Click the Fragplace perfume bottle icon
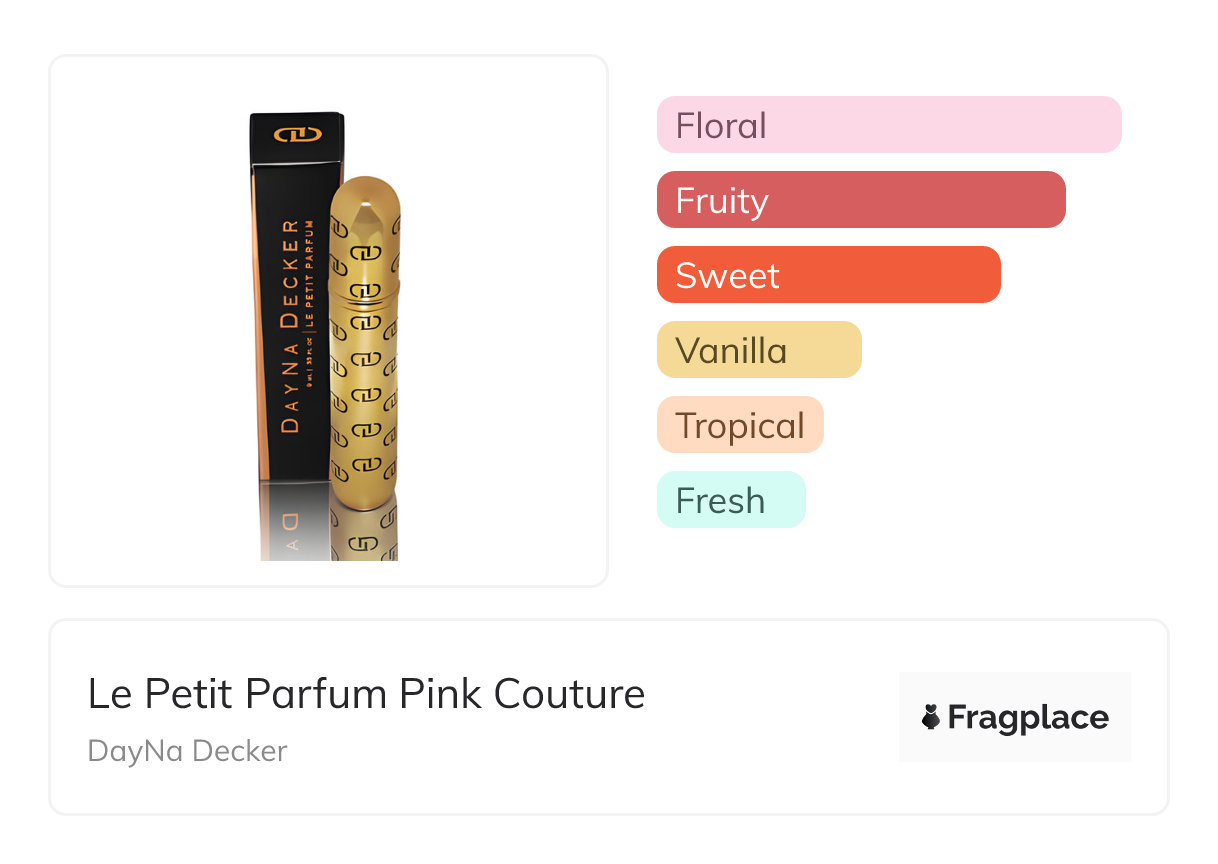Screen dimensions: 1218x864 931,717
